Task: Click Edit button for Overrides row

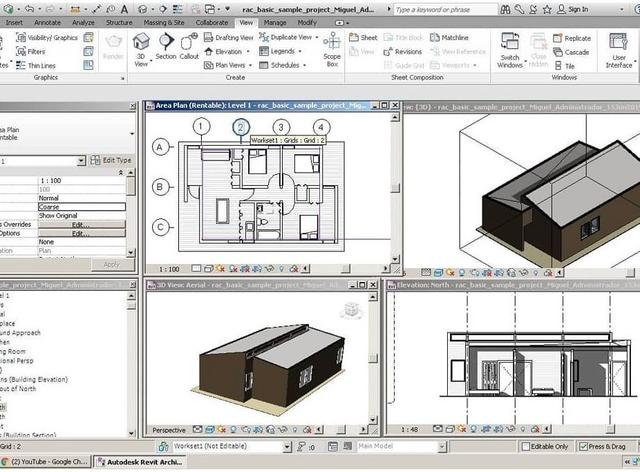Action: [81, 225]
